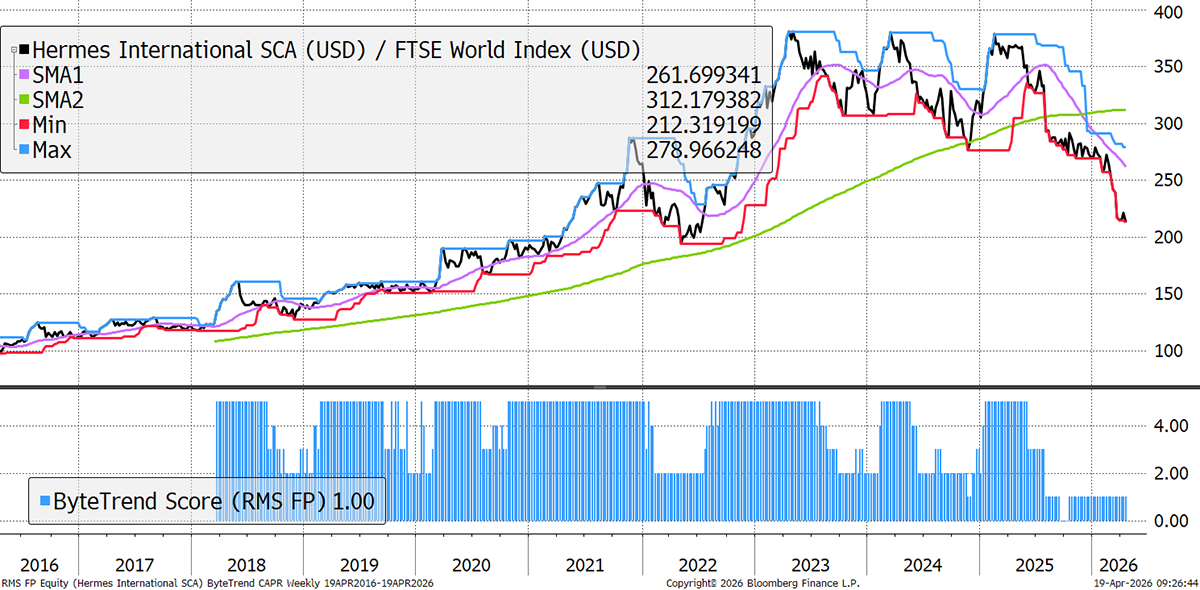Click the 2022 year label on time axis
The width and height of the screenshot is (1200, 590).
697,564
